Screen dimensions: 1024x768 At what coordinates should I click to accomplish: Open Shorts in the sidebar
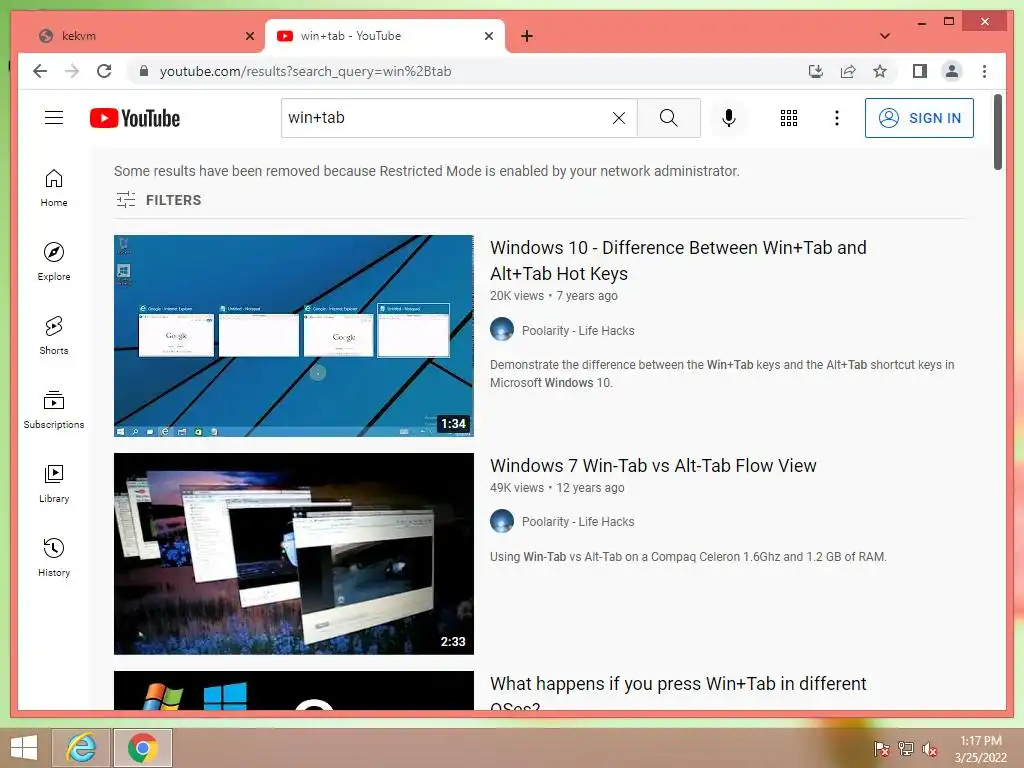(x=54, y=336)
